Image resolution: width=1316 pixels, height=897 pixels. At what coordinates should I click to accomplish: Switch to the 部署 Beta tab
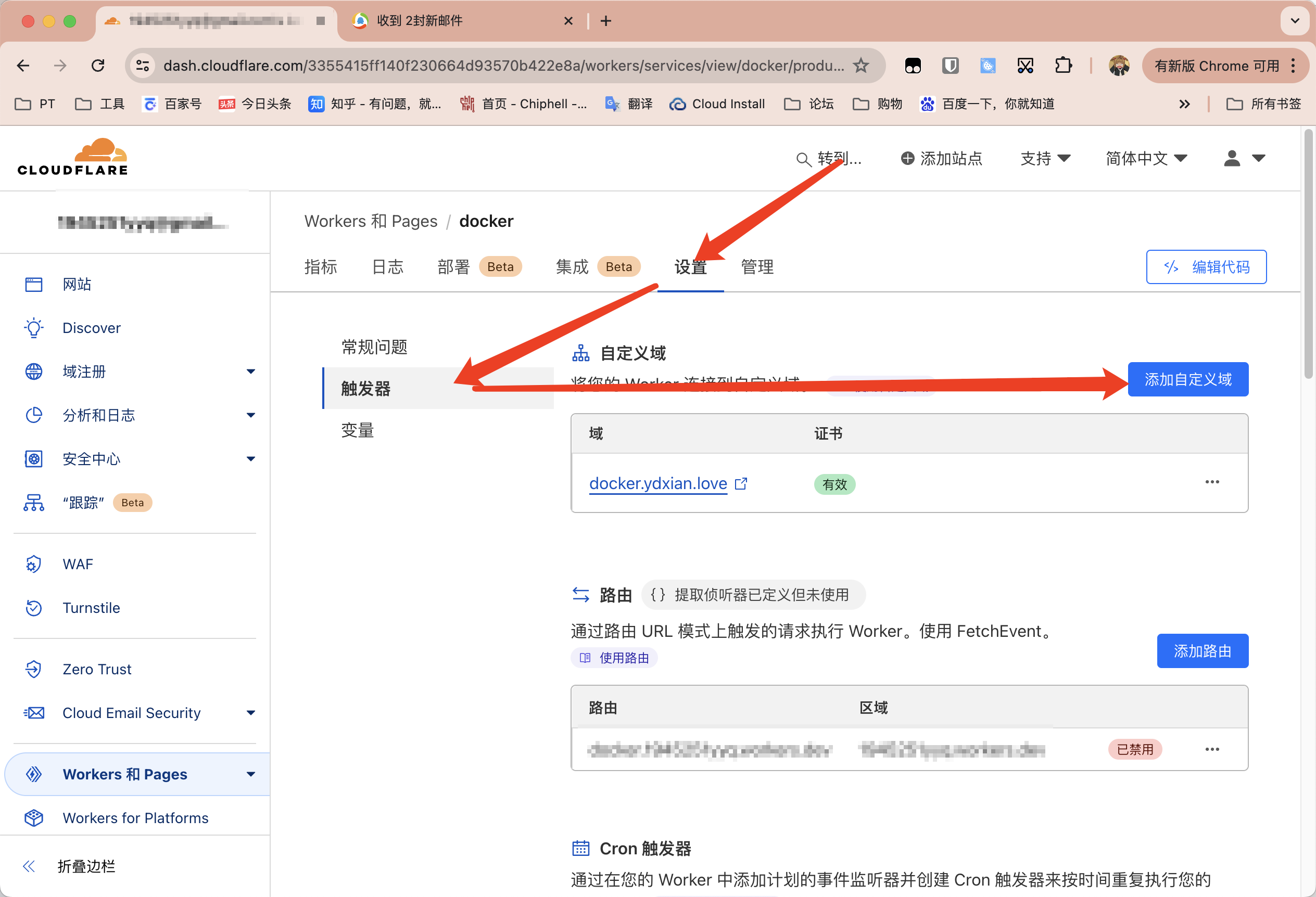[479, 266]
